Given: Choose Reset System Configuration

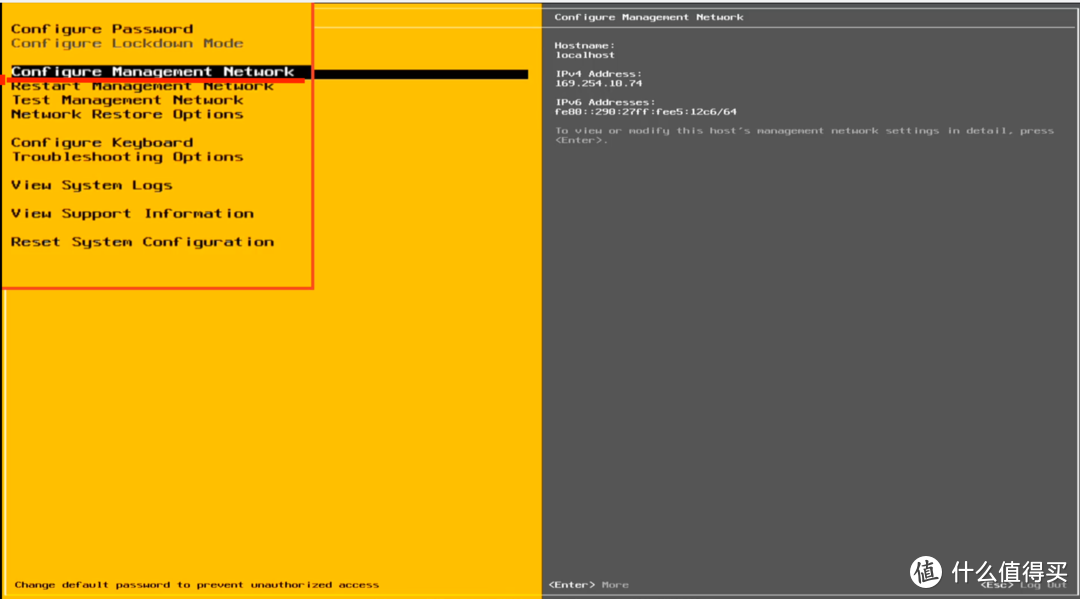Looking at the screenshot, I should tap(142, 242).
